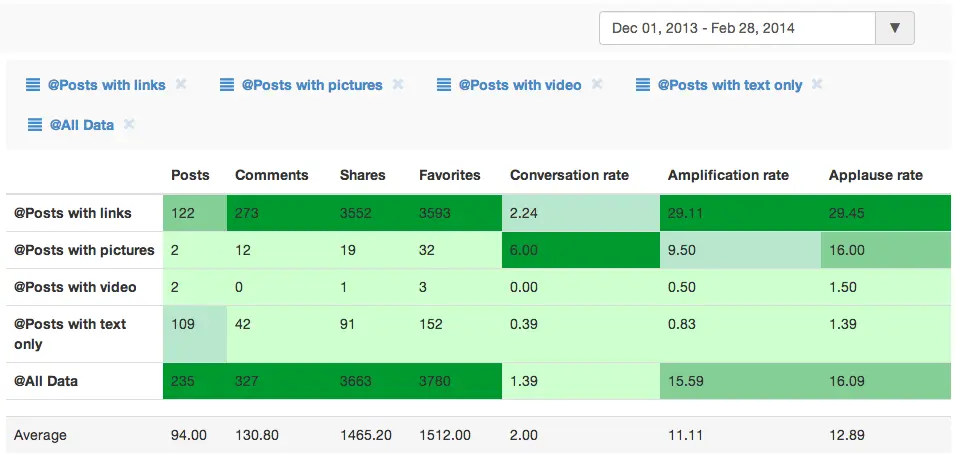Open the date range dropdown arrow
The image size is (956, 460).
pyautogui.click(x=894, y=28)
